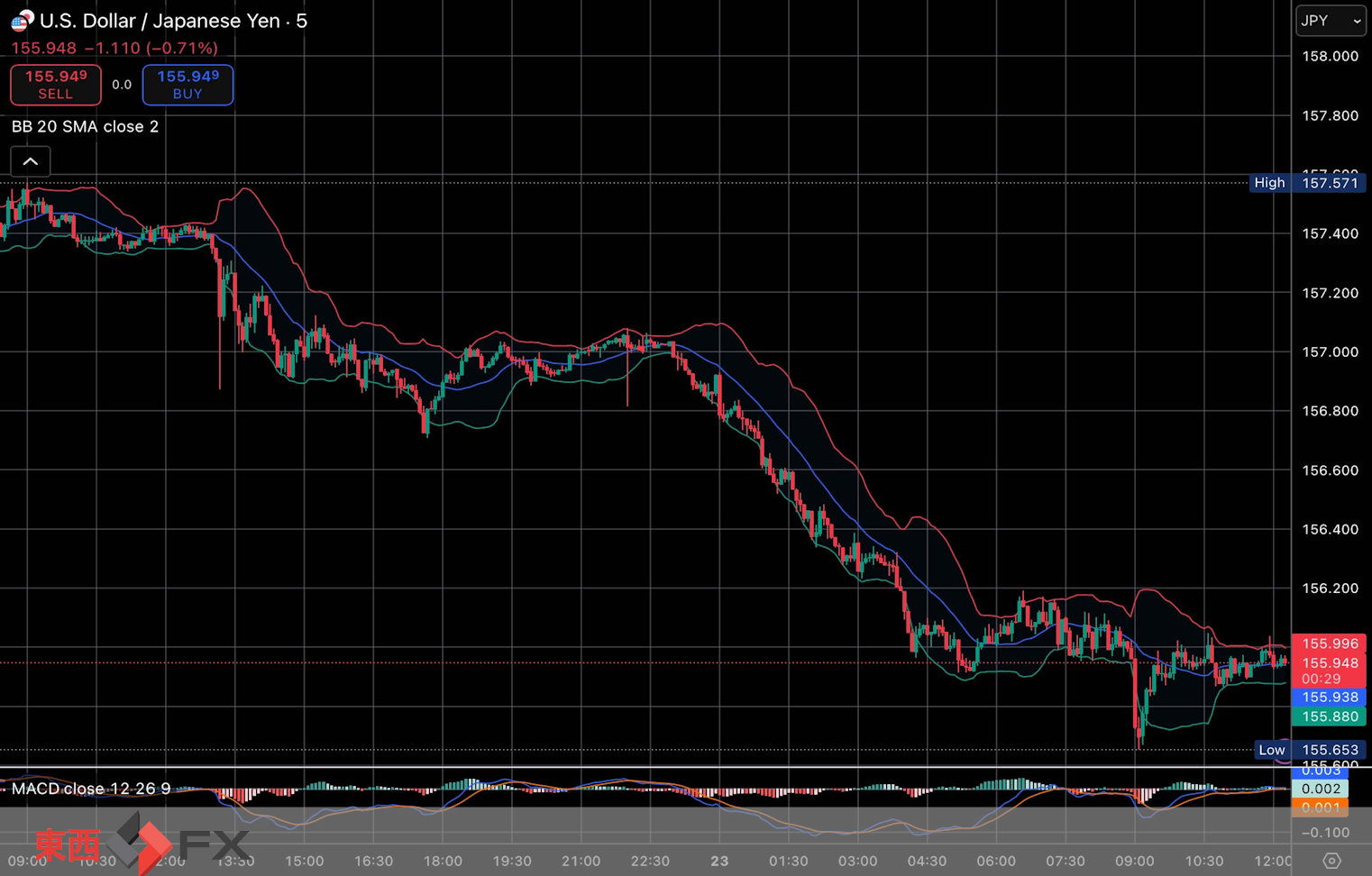1372x876 pixels.
Task: Select the BB 20 SMA indicator legend
Action: pos(85,126)
